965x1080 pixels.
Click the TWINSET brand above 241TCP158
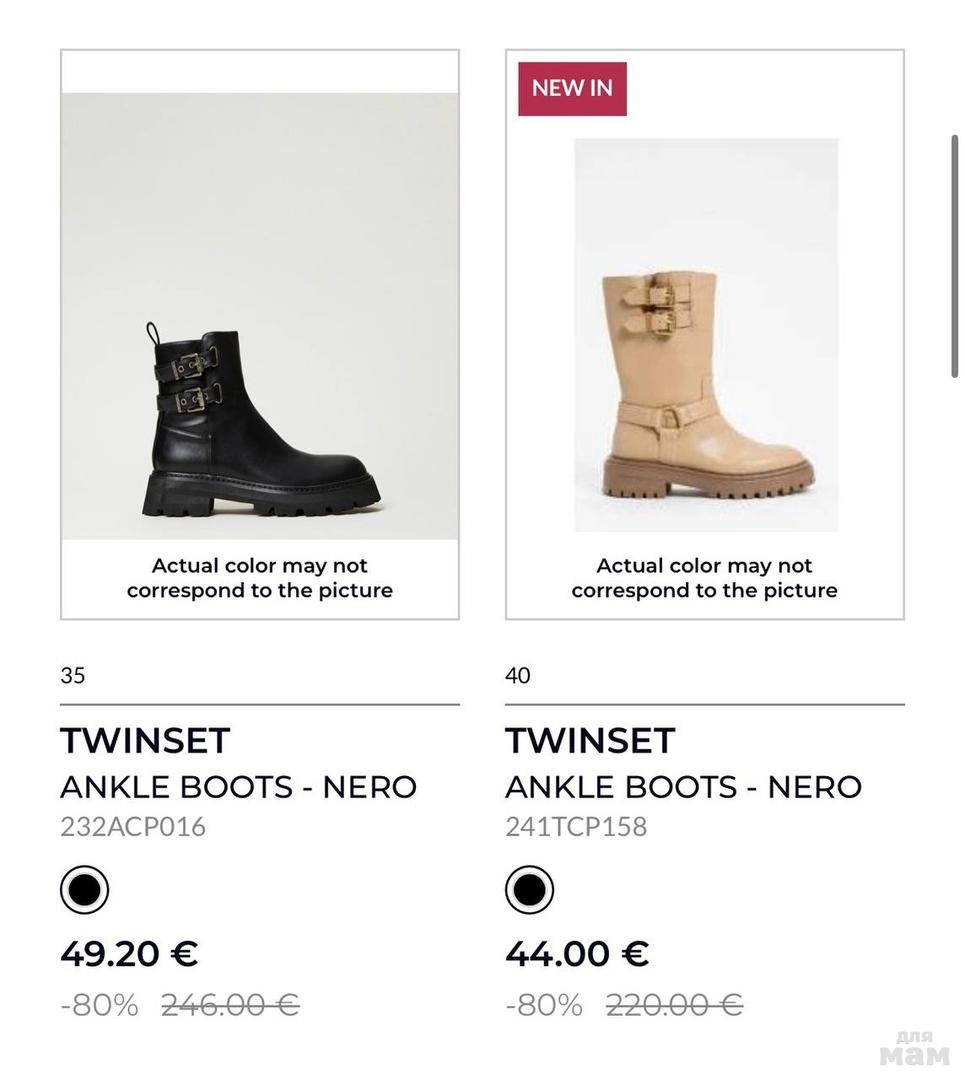tap(590, 741)
